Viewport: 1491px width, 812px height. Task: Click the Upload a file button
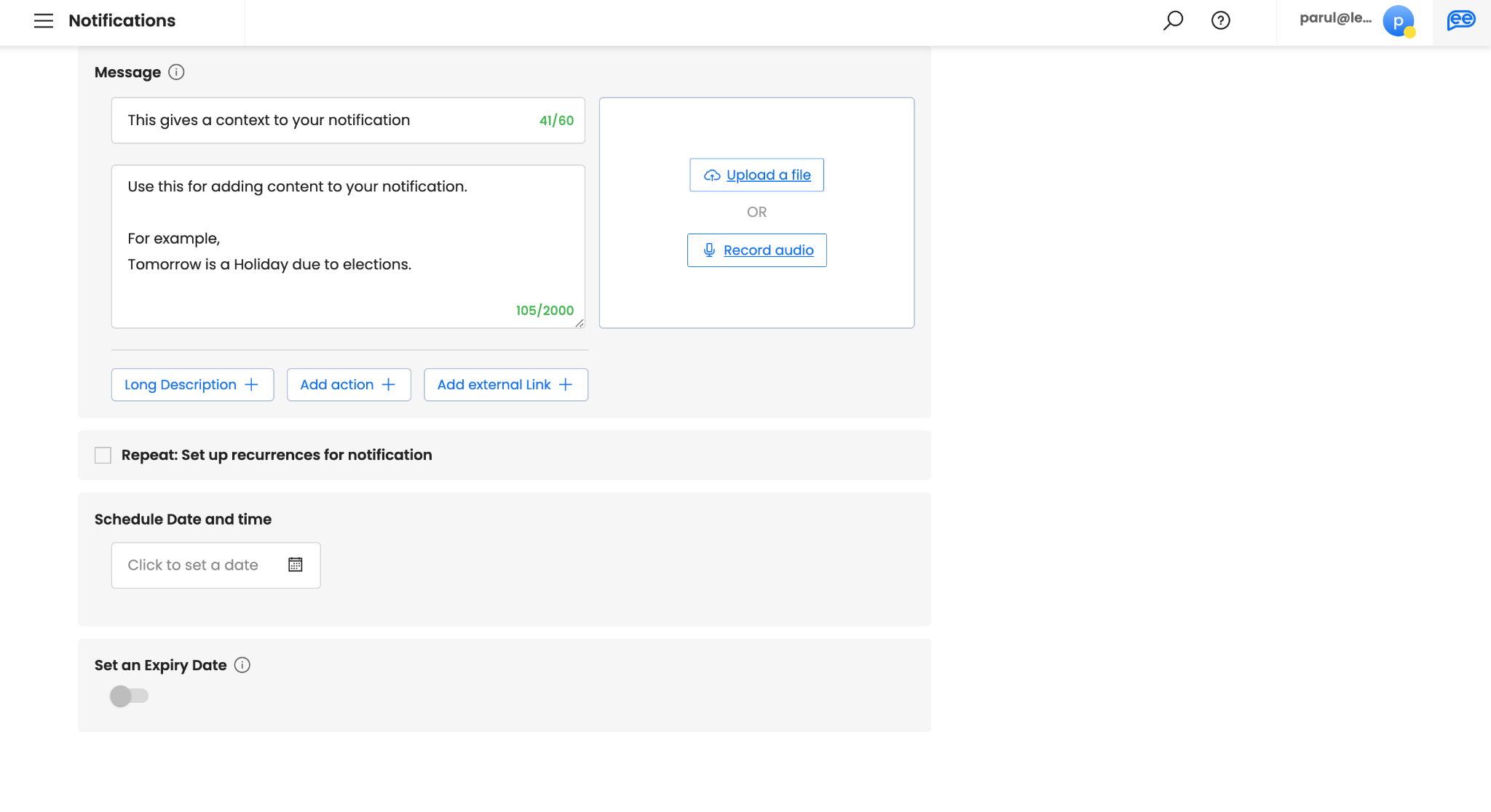756,175
